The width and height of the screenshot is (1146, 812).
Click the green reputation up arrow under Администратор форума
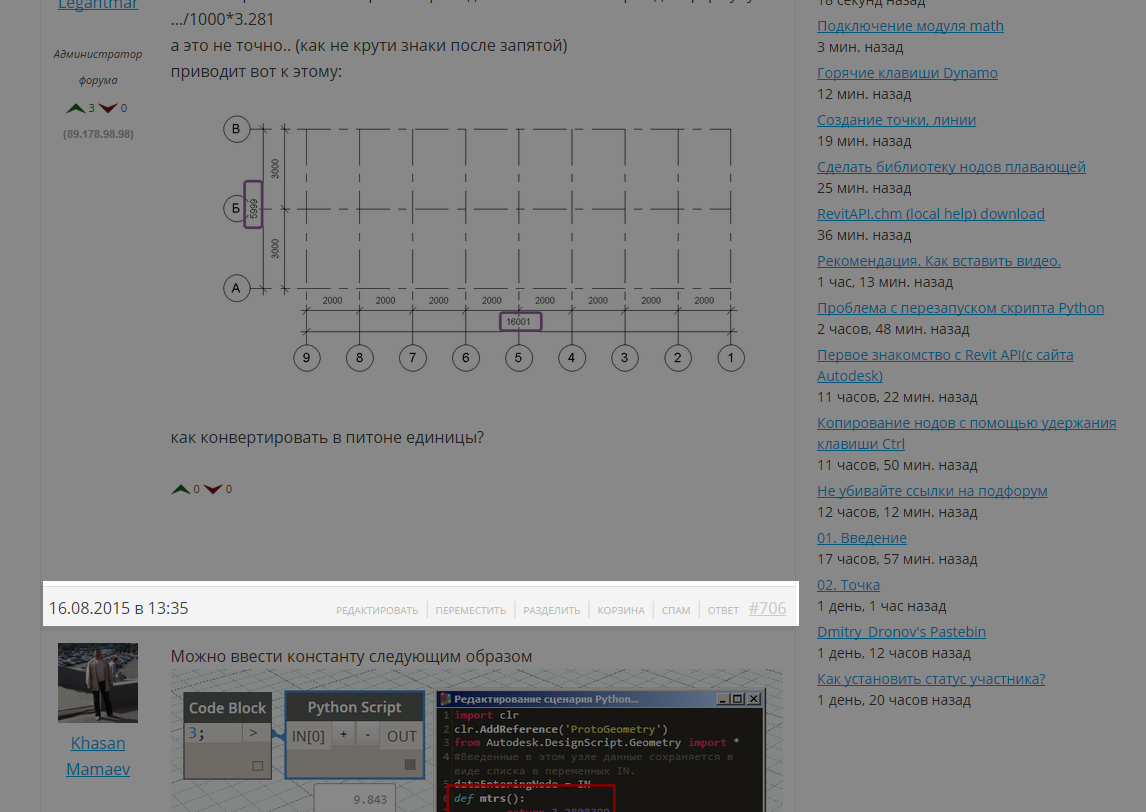point(75,108)
